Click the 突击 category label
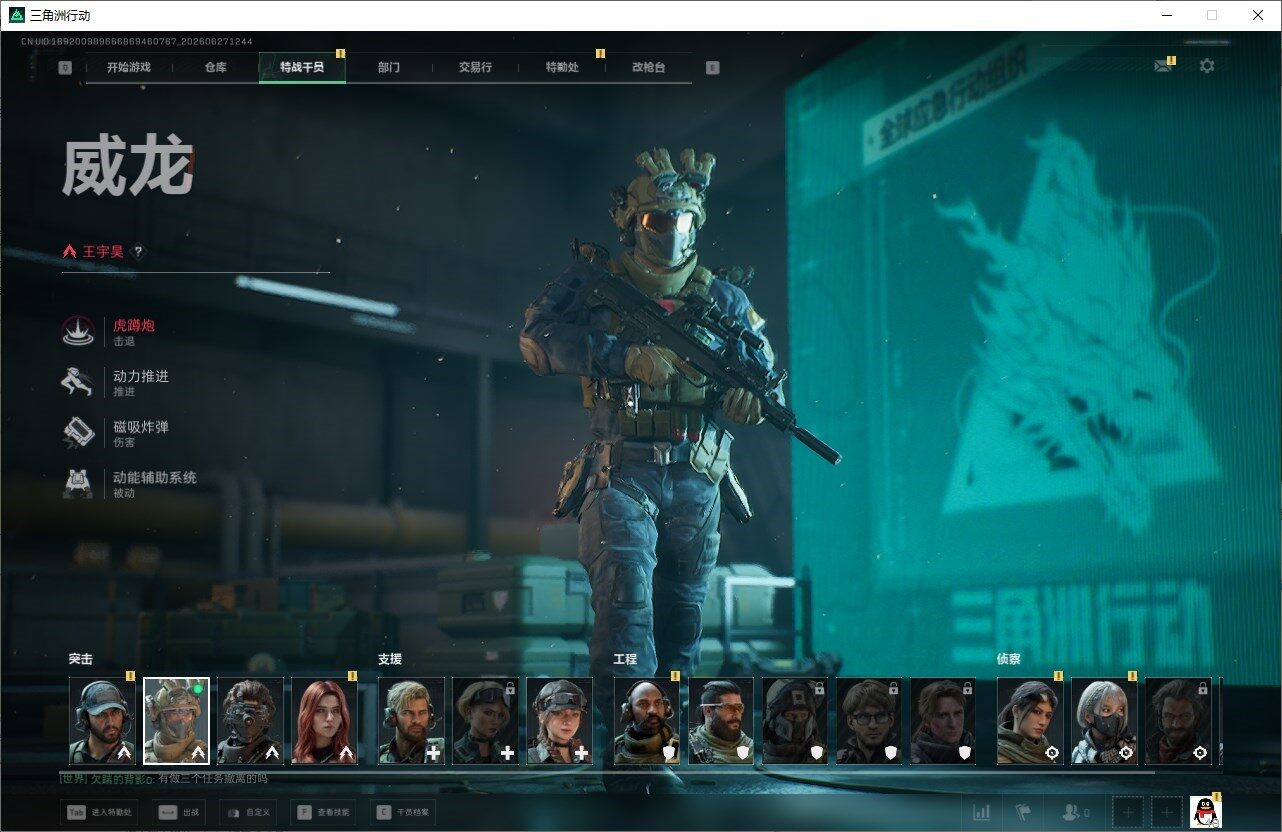Image resolution: width=1282 pixels, height=832 pixels. (x=80, y=659)
